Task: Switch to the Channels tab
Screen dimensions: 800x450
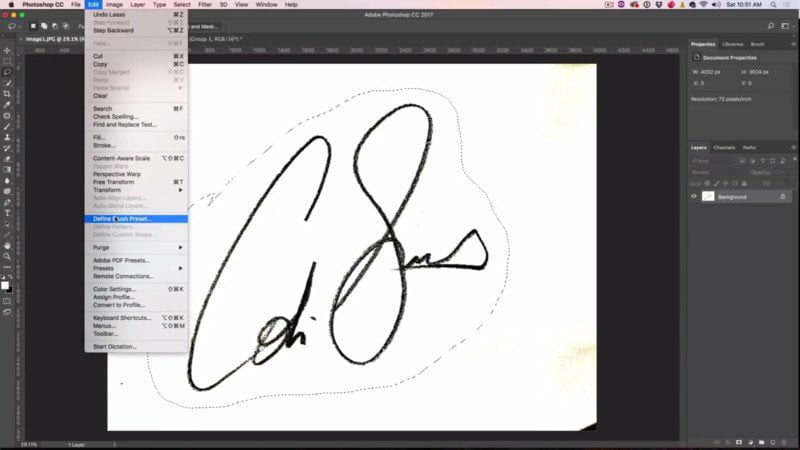Action: pyautogui.click(x=724, y=147)
